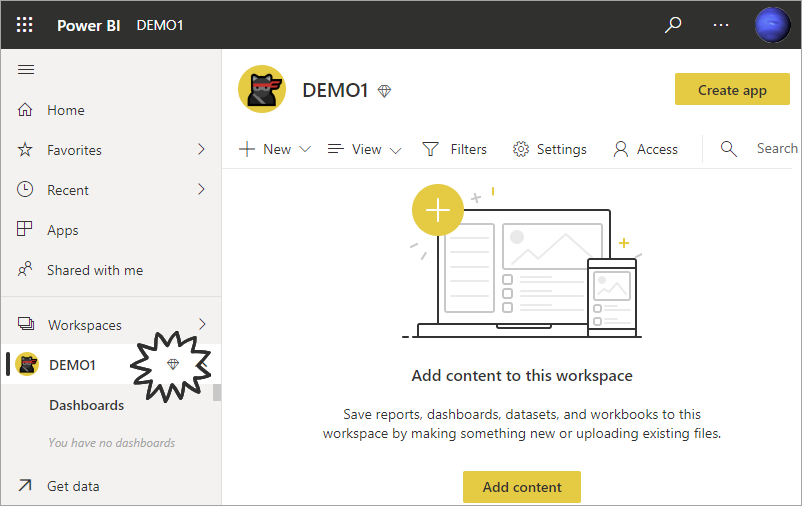The image size is (802, 506).
Task: Click the premium diamond icon next to DEMO1 title
Action: pyautogui.click(x=384, y=91)
